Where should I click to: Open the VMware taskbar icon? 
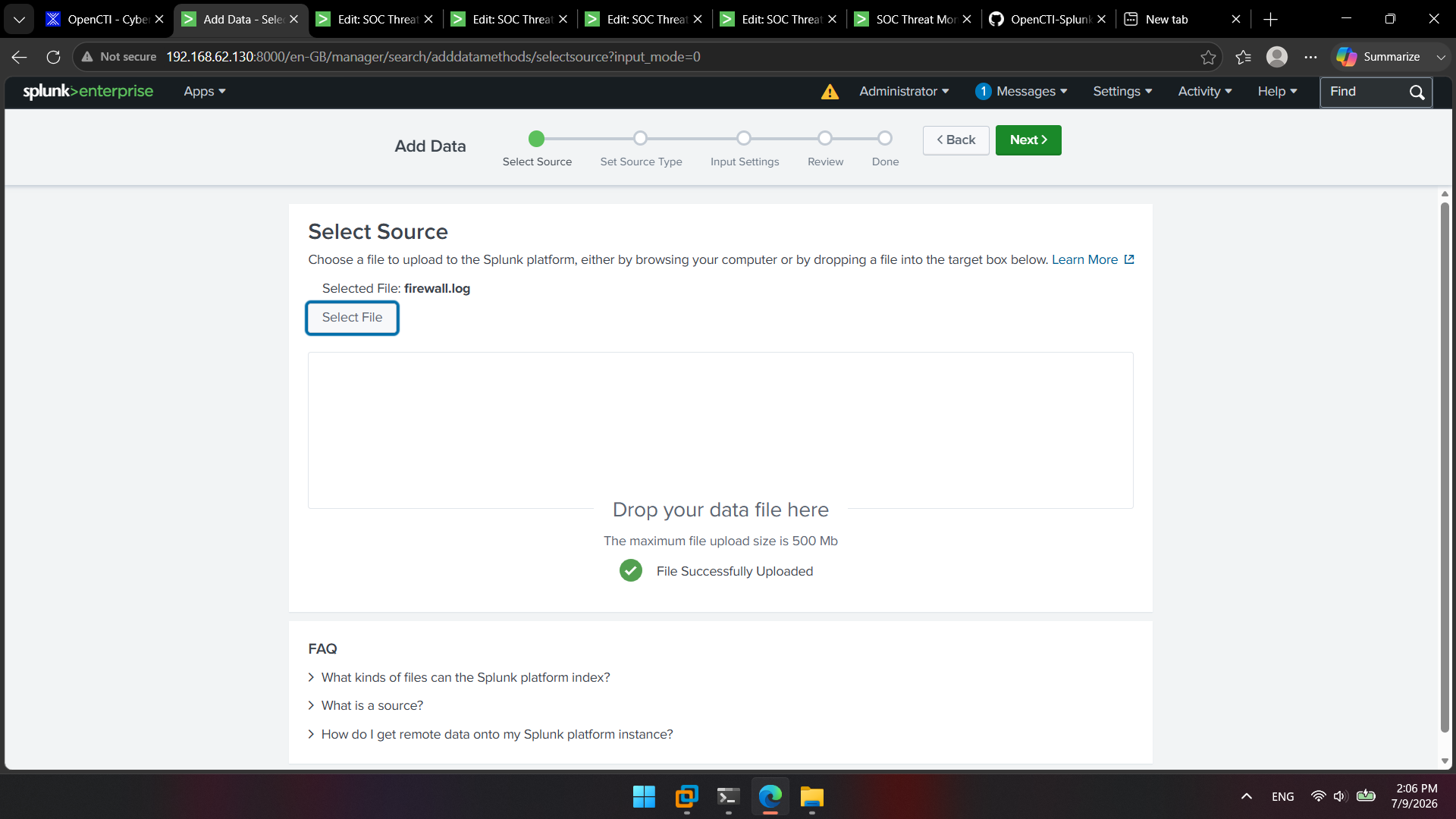tap(686, 797)
